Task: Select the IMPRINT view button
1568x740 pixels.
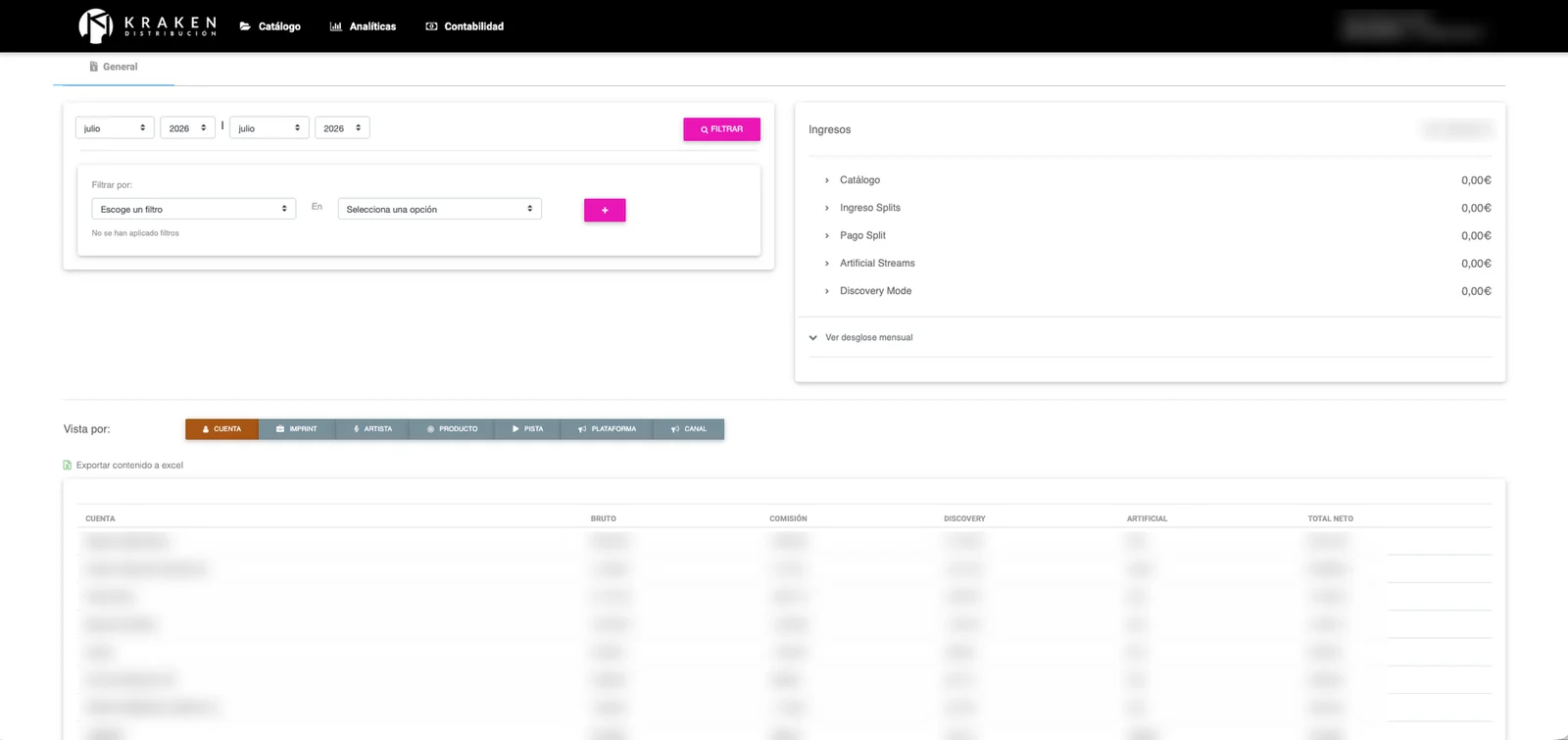Action: [297, 429]
